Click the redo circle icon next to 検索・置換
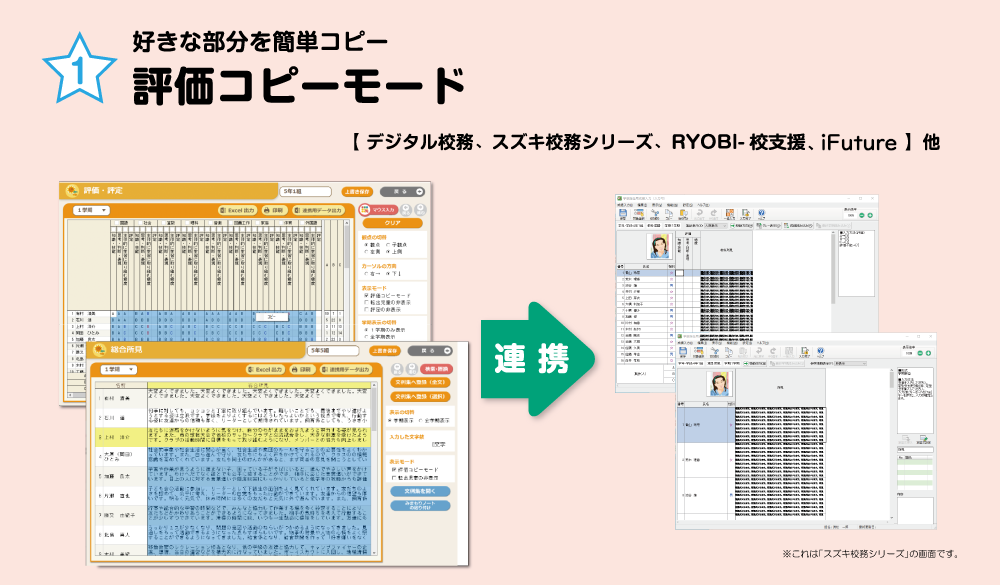This screenshot has width=1000, height=585. click(411, 369)
